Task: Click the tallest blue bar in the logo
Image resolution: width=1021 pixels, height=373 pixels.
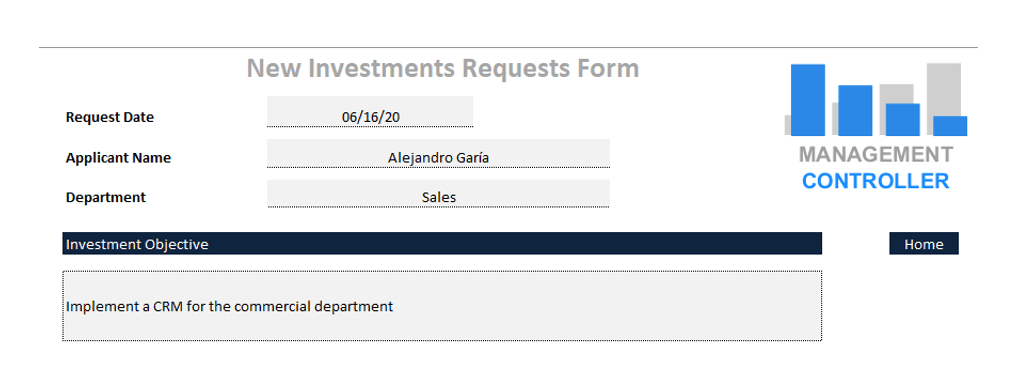Action: 807,100
